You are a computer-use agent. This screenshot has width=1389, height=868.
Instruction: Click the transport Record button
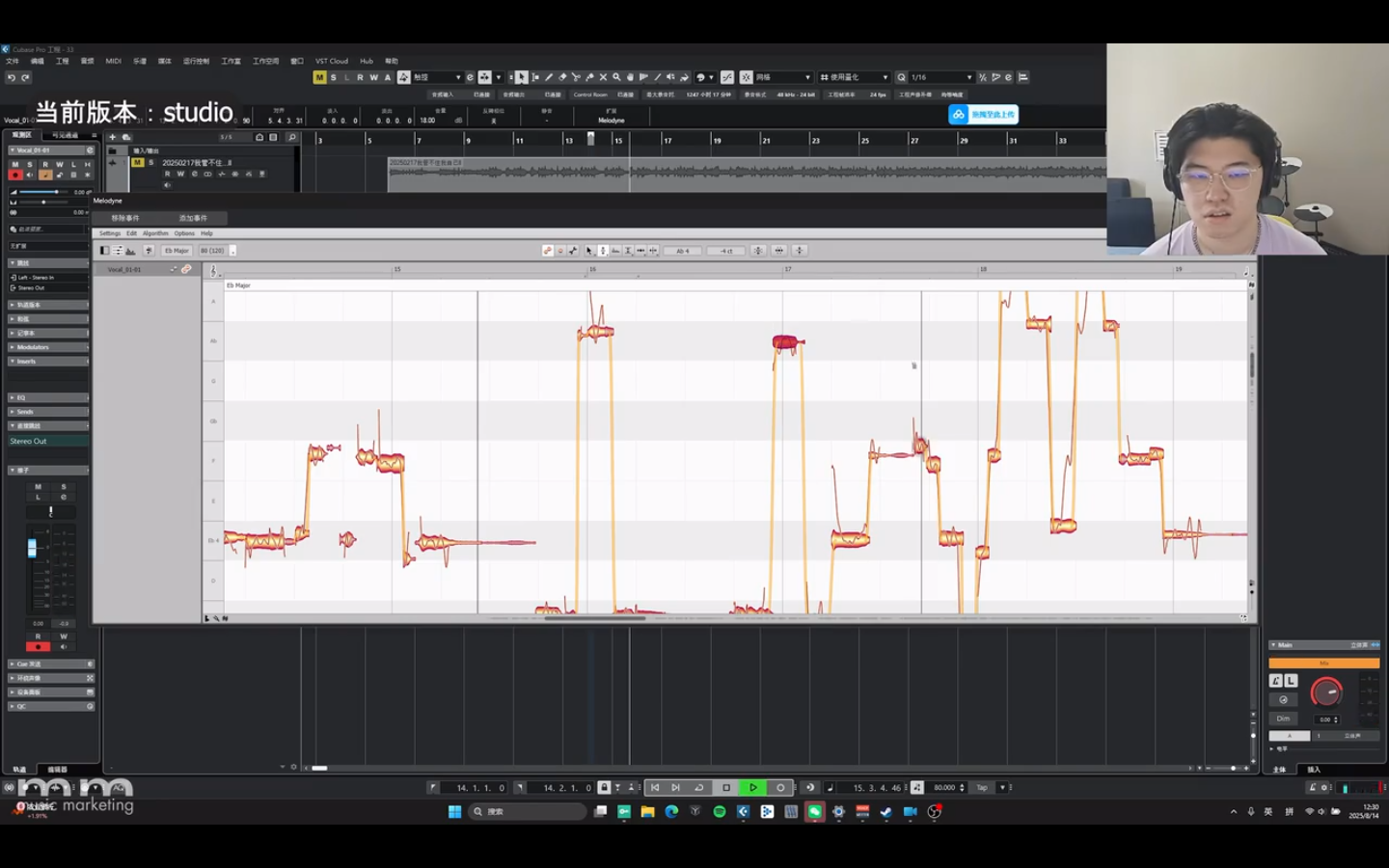[780, 788]
